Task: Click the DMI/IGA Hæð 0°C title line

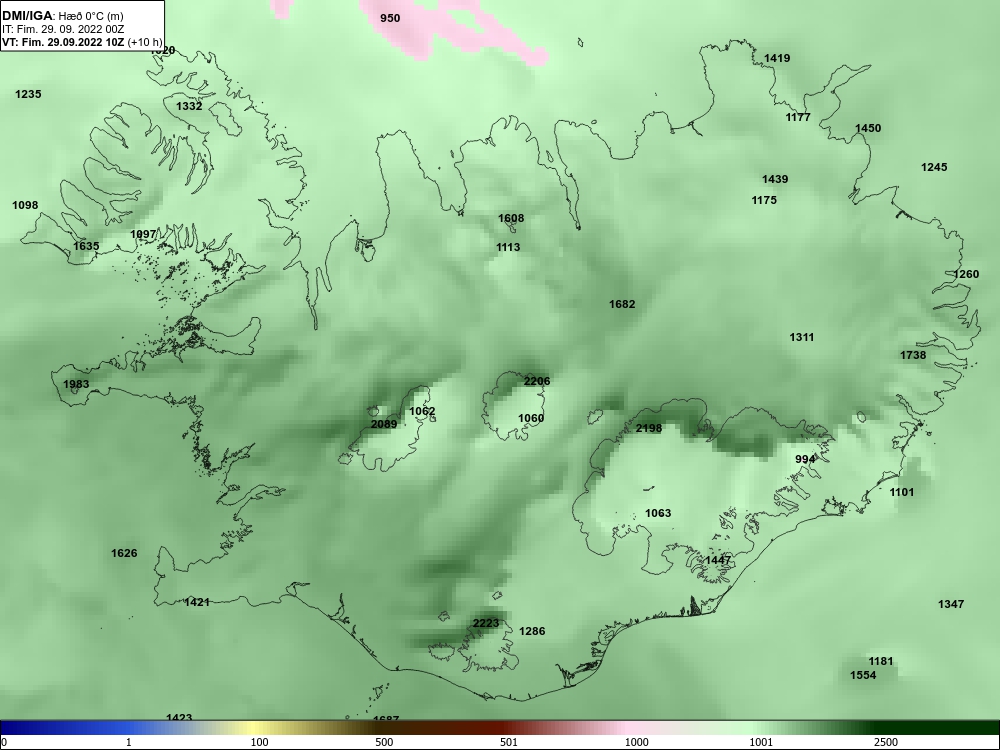Action: (x=63, y=16)
